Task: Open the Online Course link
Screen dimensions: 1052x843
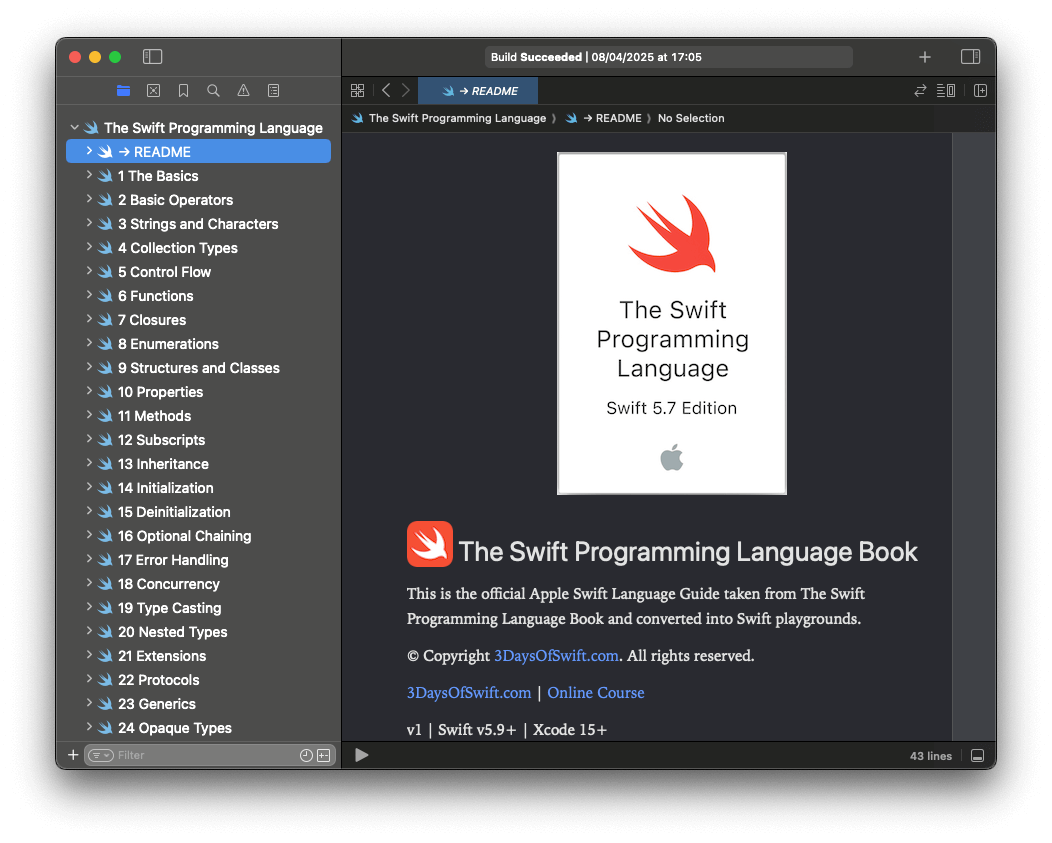Action: (x=596, y=692)
